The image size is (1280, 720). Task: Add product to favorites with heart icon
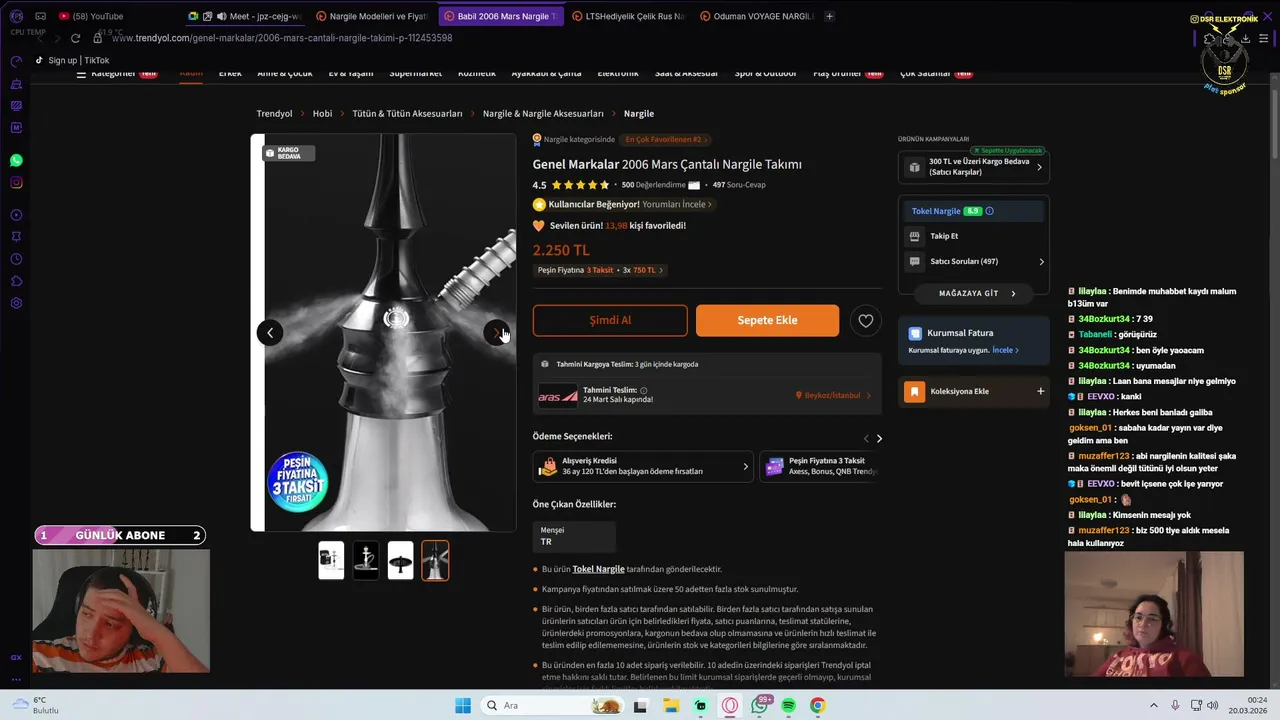[866, 320]
